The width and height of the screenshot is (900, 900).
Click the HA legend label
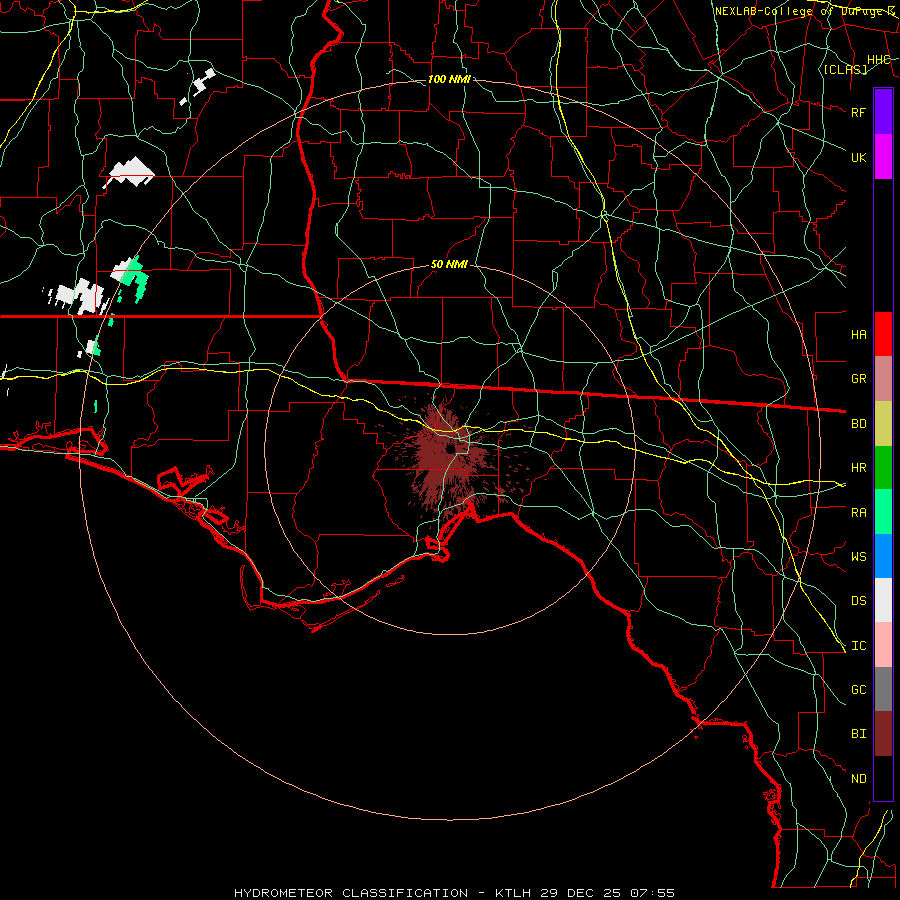pos(859,335)
